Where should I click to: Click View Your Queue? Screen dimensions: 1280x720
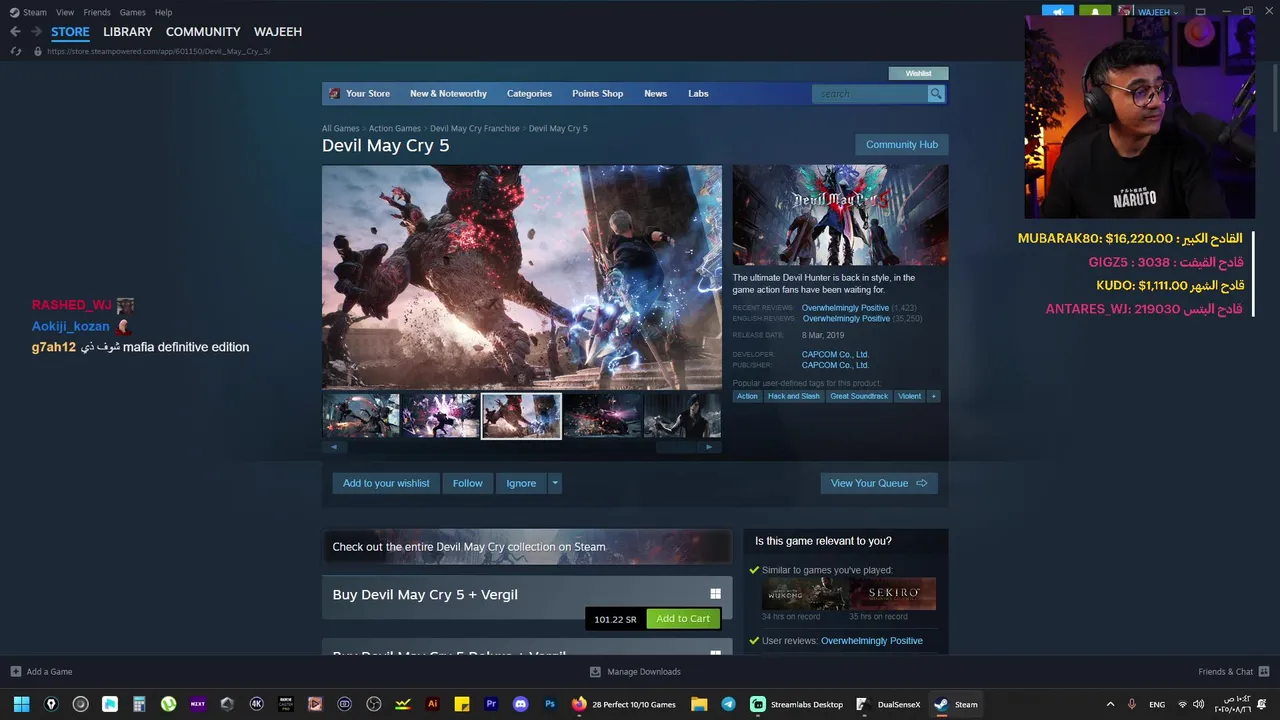[x=879, y=483]
